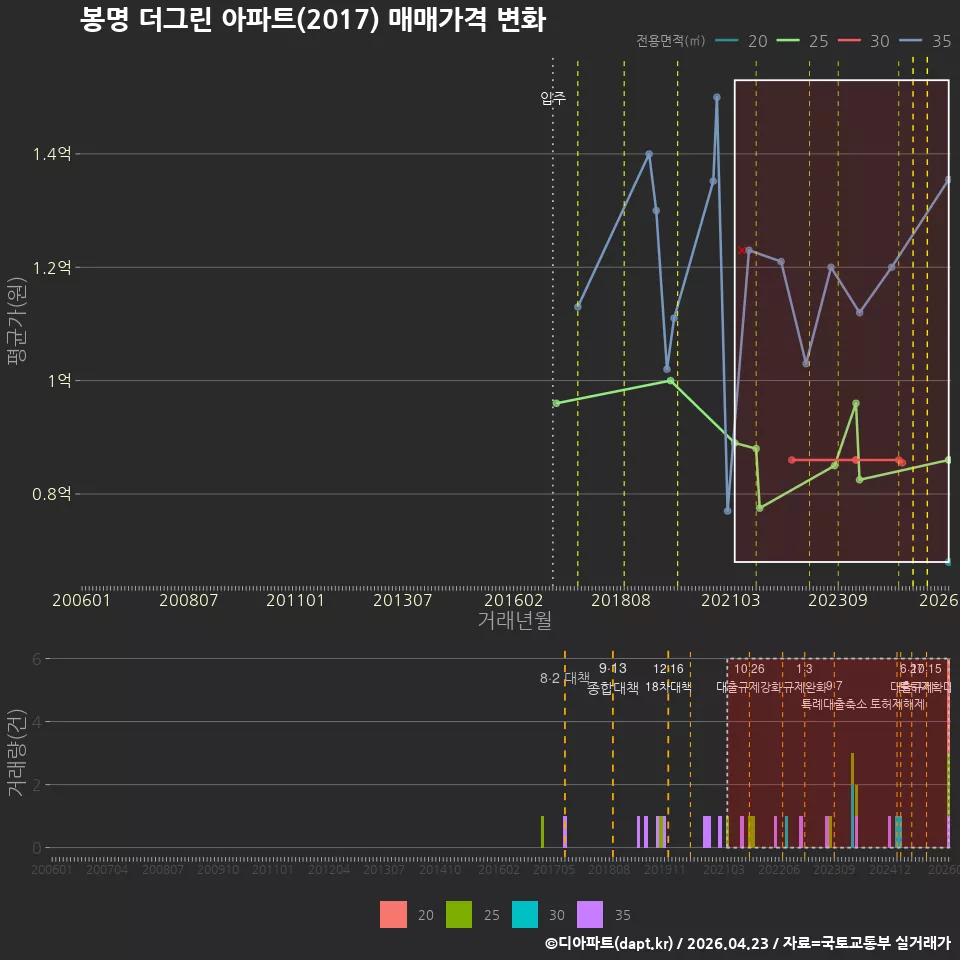Viewport: 960px width, 960px height.
Task: Click the 201410 label on the volume chart x-axis
Action: click(x=440, y=869)
